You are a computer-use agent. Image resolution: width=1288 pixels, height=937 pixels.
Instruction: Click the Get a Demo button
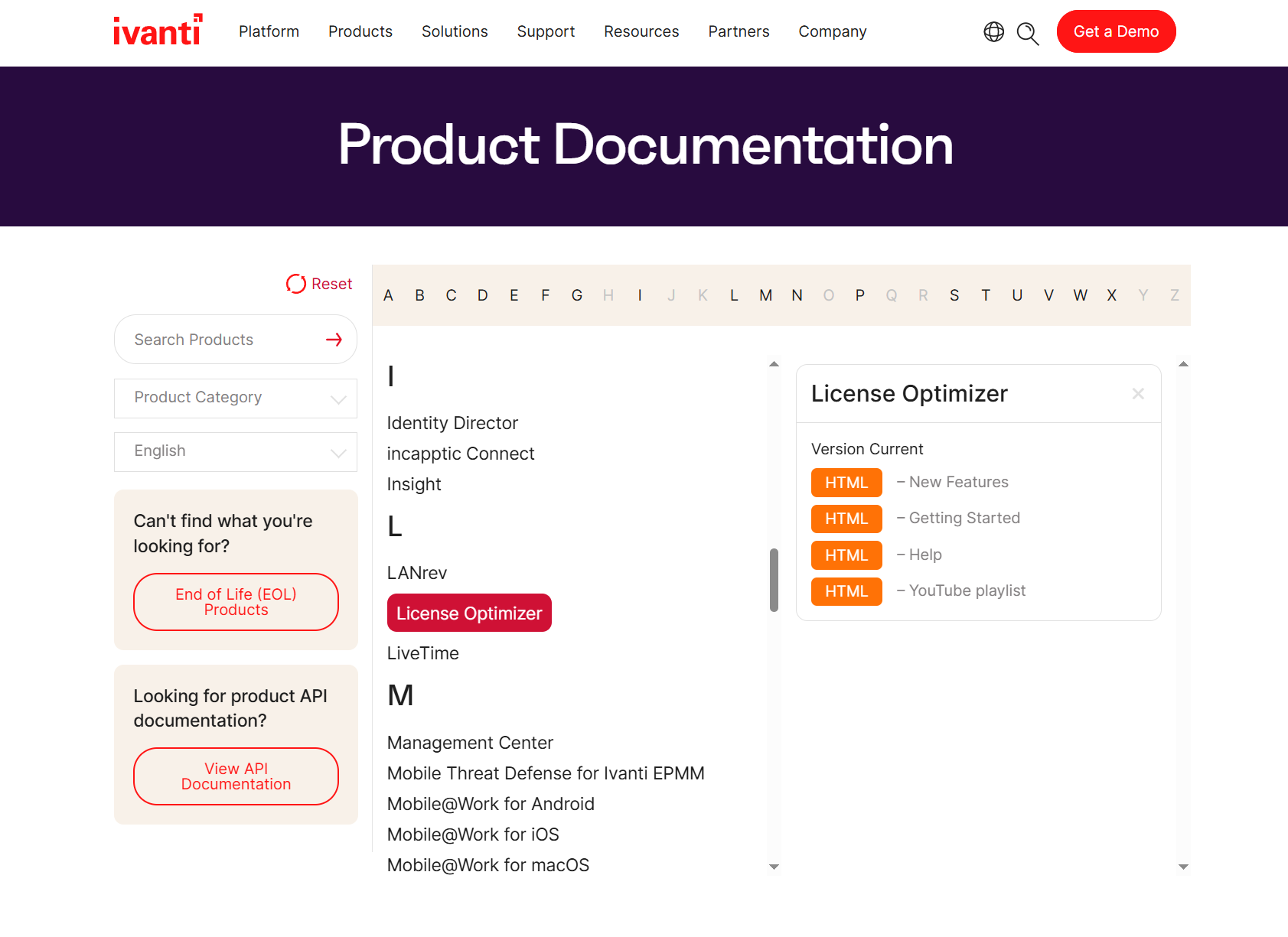click(1116, 31)
